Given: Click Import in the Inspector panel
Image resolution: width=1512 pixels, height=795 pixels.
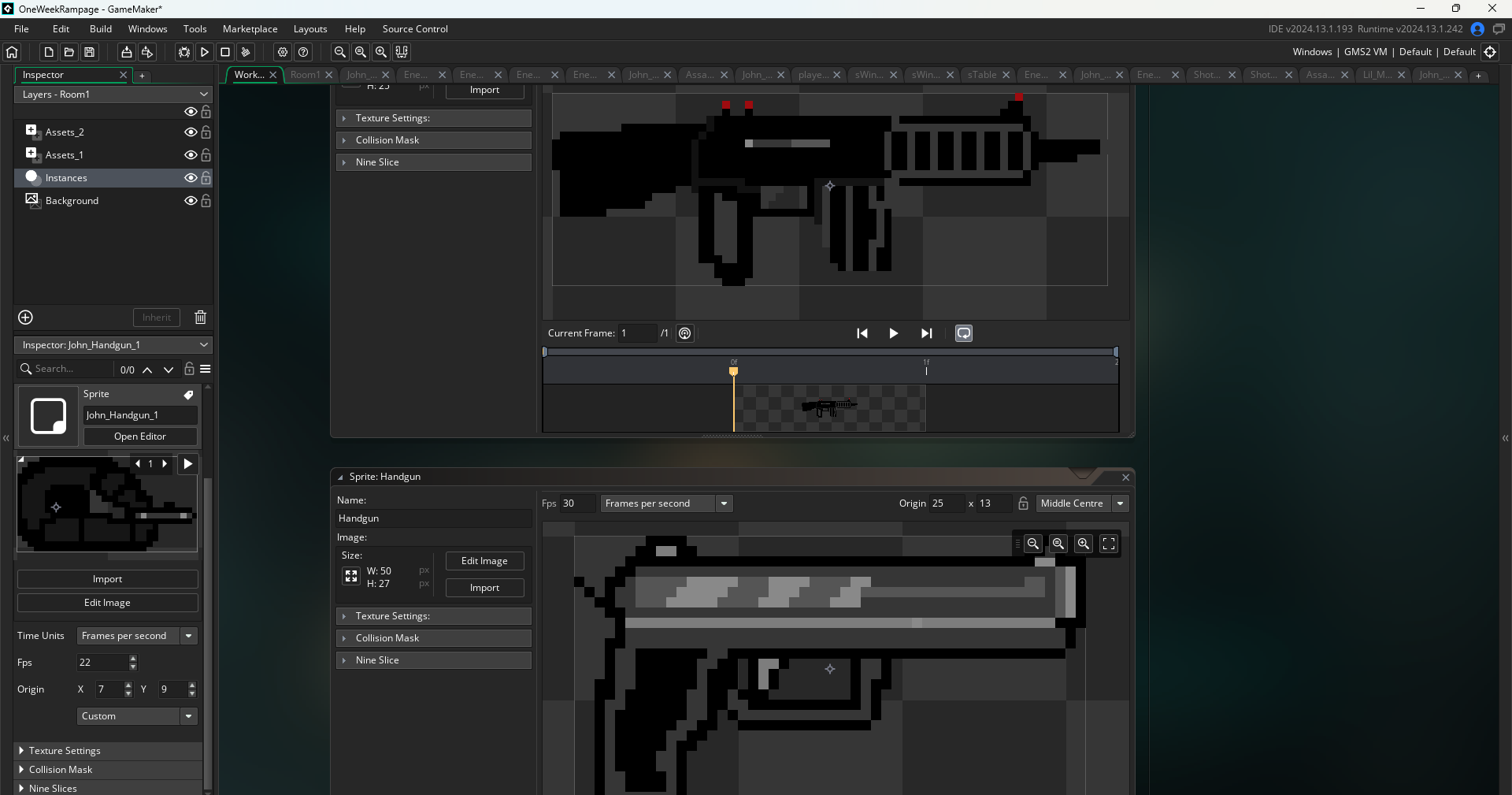Looking at the screenshot, I should click(107, 579).
